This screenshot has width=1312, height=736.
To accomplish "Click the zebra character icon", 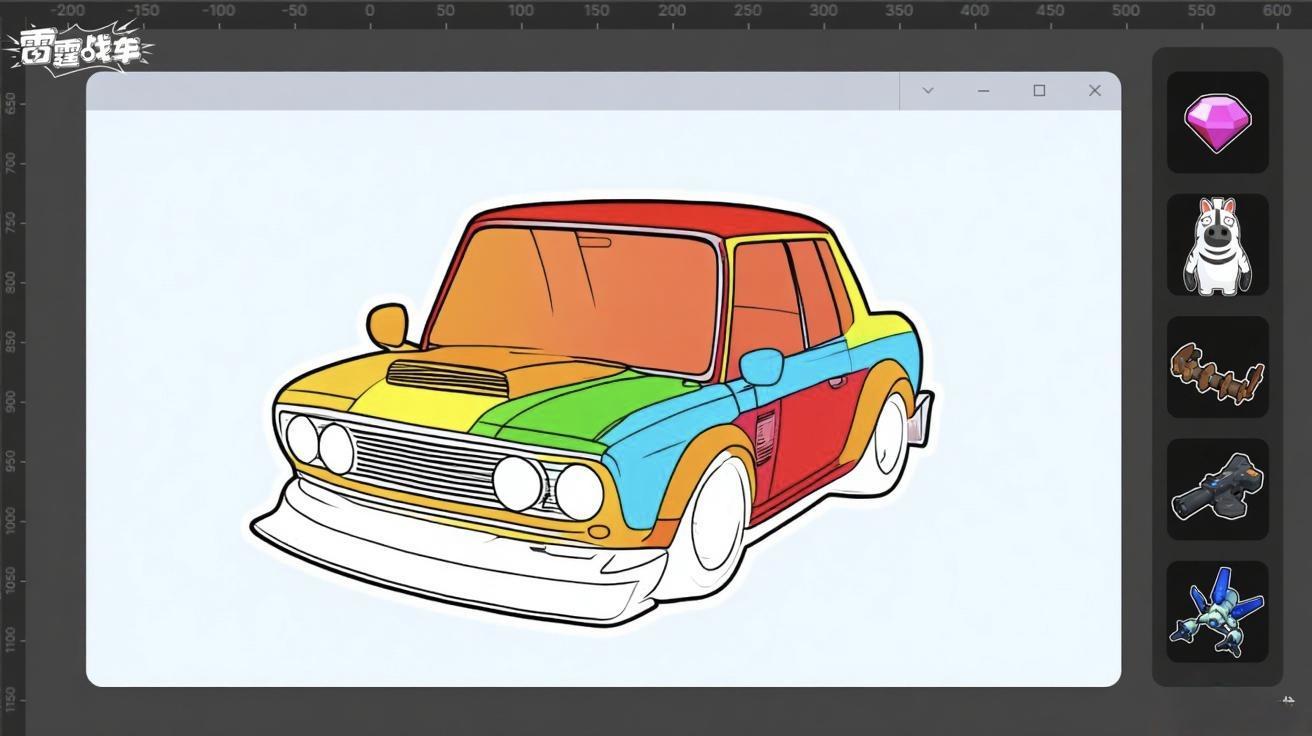I will tap(1217, 245).
